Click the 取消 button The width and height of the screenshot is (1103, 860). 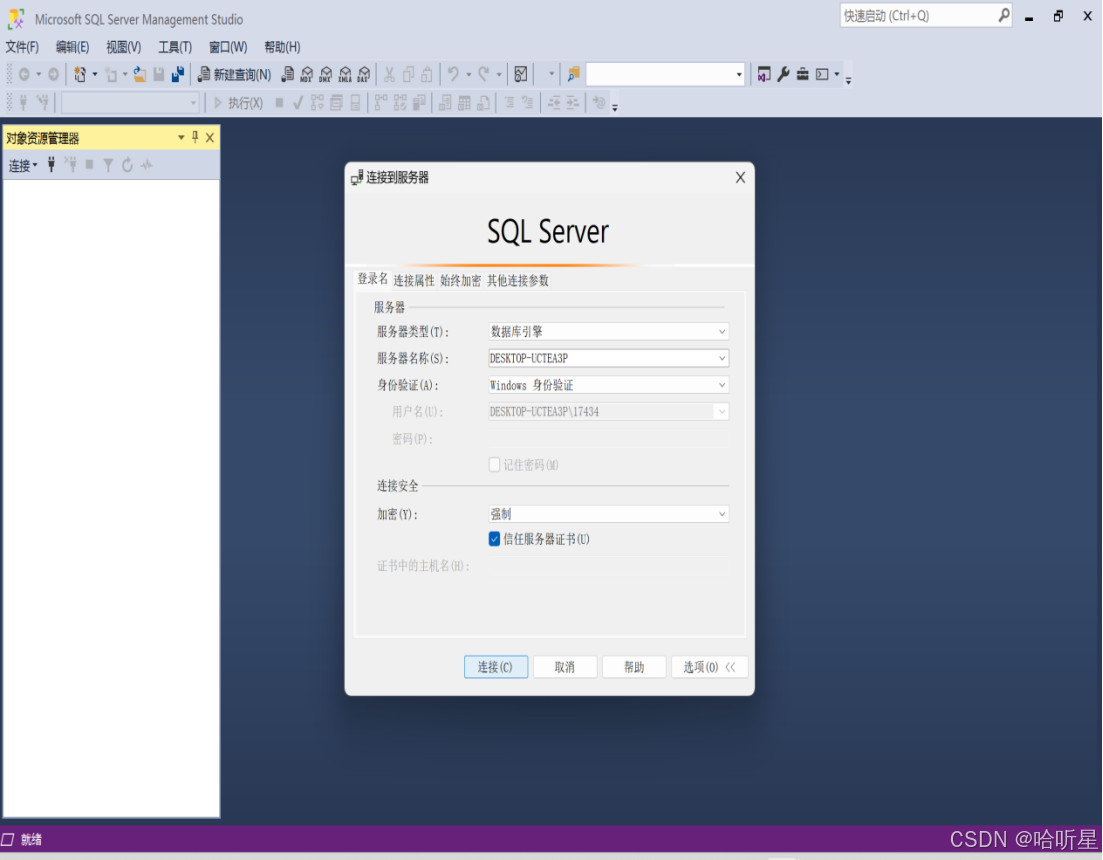click(x=565, y=667)
